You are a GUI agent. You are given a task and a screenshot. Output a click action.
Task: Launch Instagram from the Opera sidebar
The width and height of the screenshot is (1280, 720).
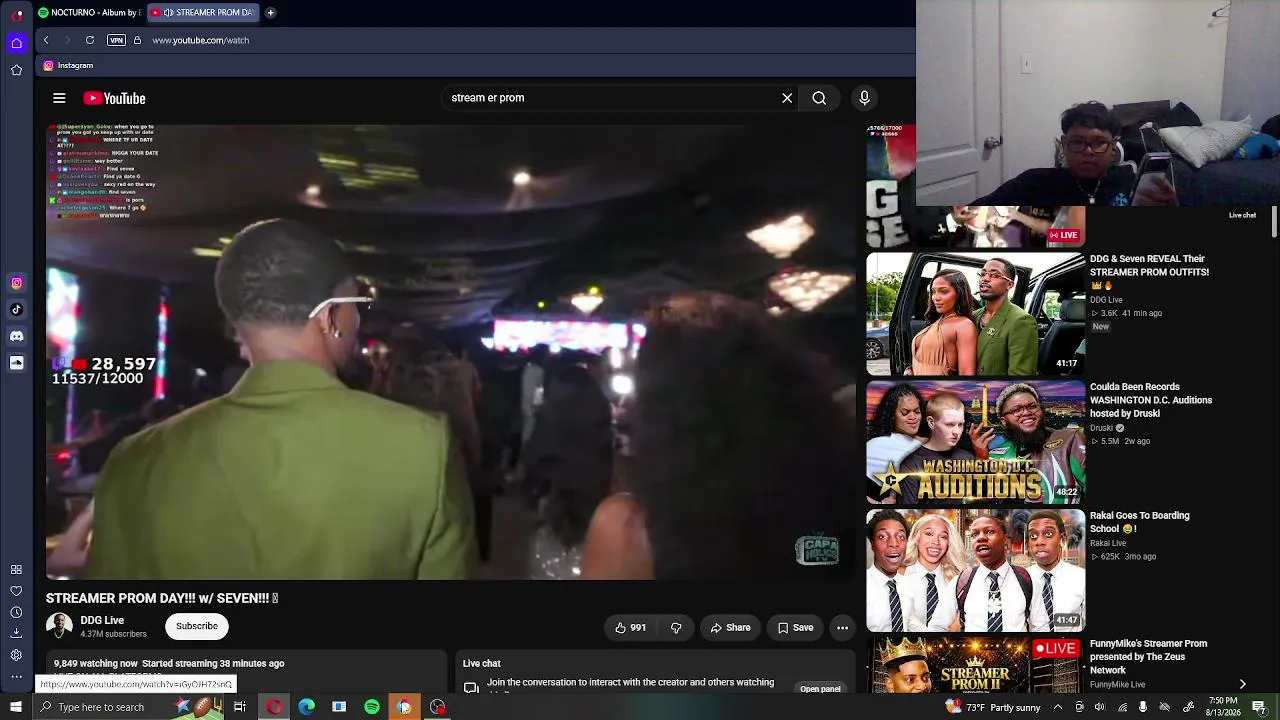click(16, 283)
